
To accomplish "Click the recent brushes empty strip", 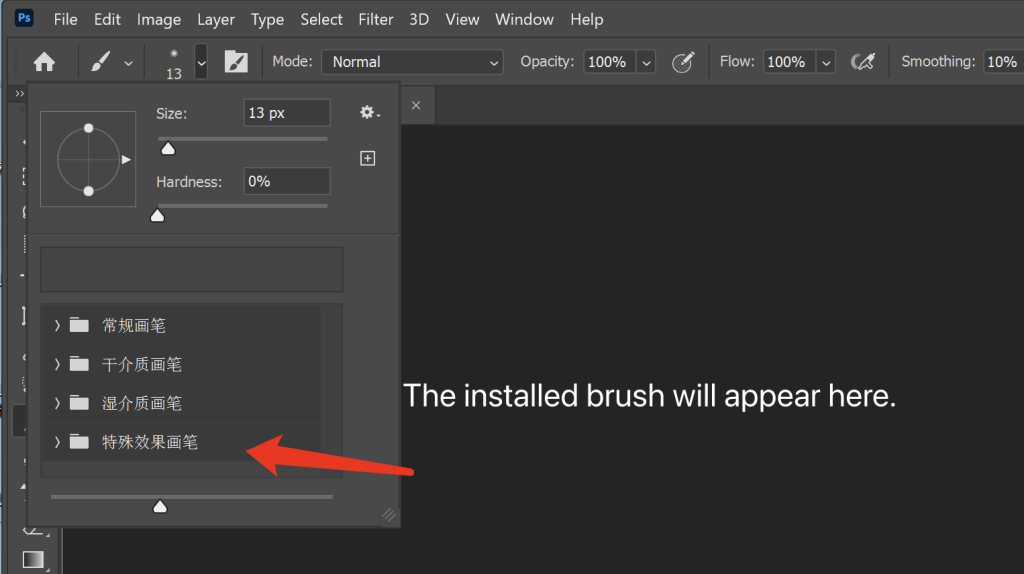I will pyautogui.click(x=192, y=269).
